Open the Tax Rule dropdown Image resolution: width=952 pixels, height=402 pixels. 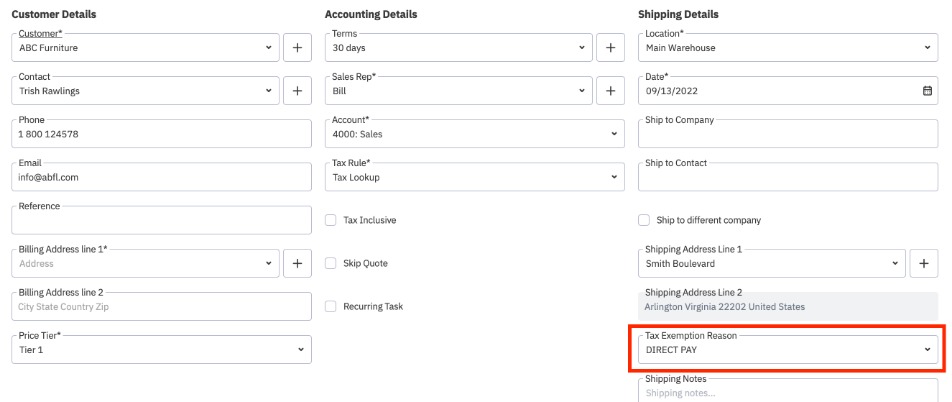(x=475, y=177)
